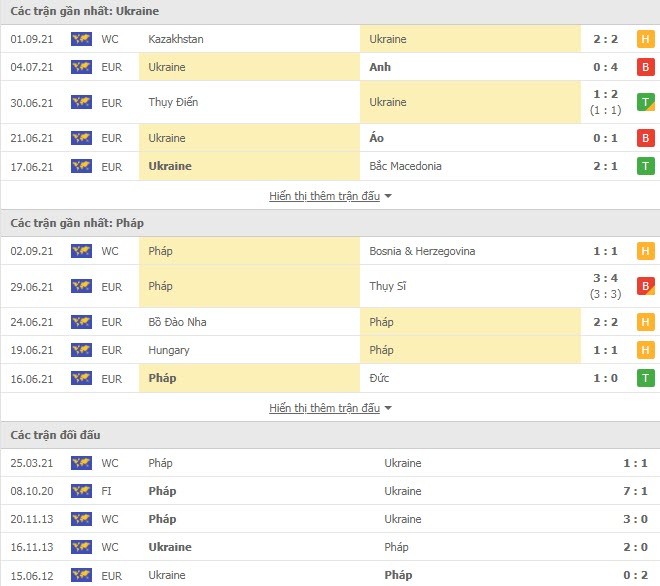660x586 pixels.
Task: Click the green T badge for Pháp-Đức result
Action: point(645,378)
